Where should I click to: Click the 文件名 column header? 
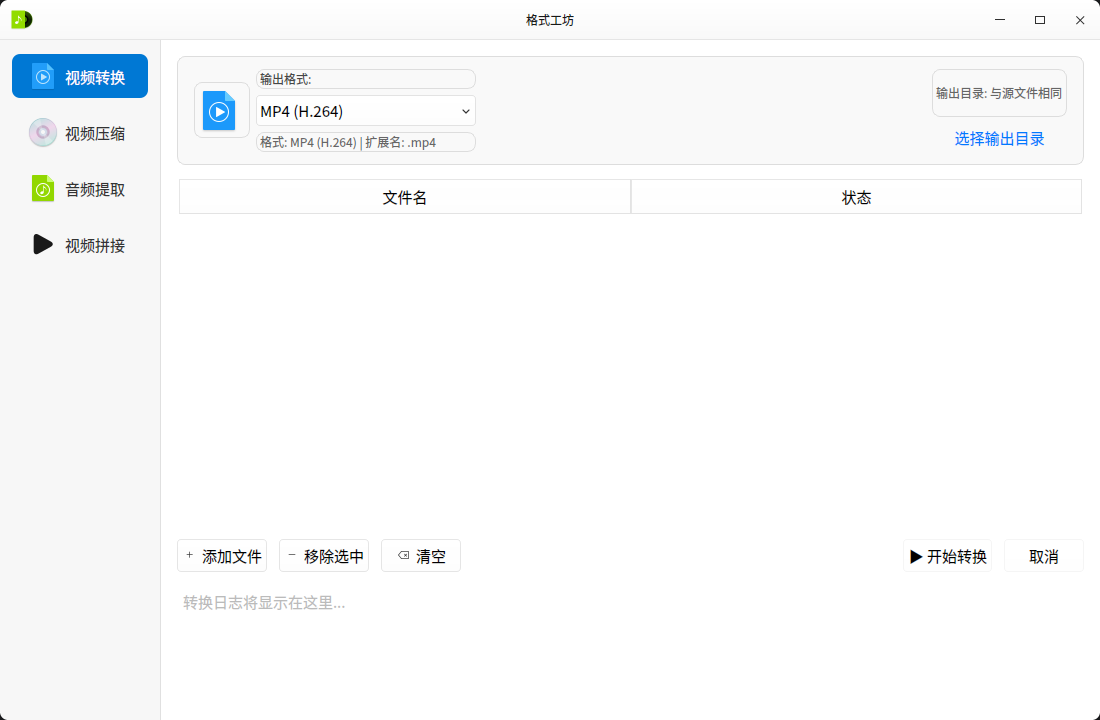(405, 197)
